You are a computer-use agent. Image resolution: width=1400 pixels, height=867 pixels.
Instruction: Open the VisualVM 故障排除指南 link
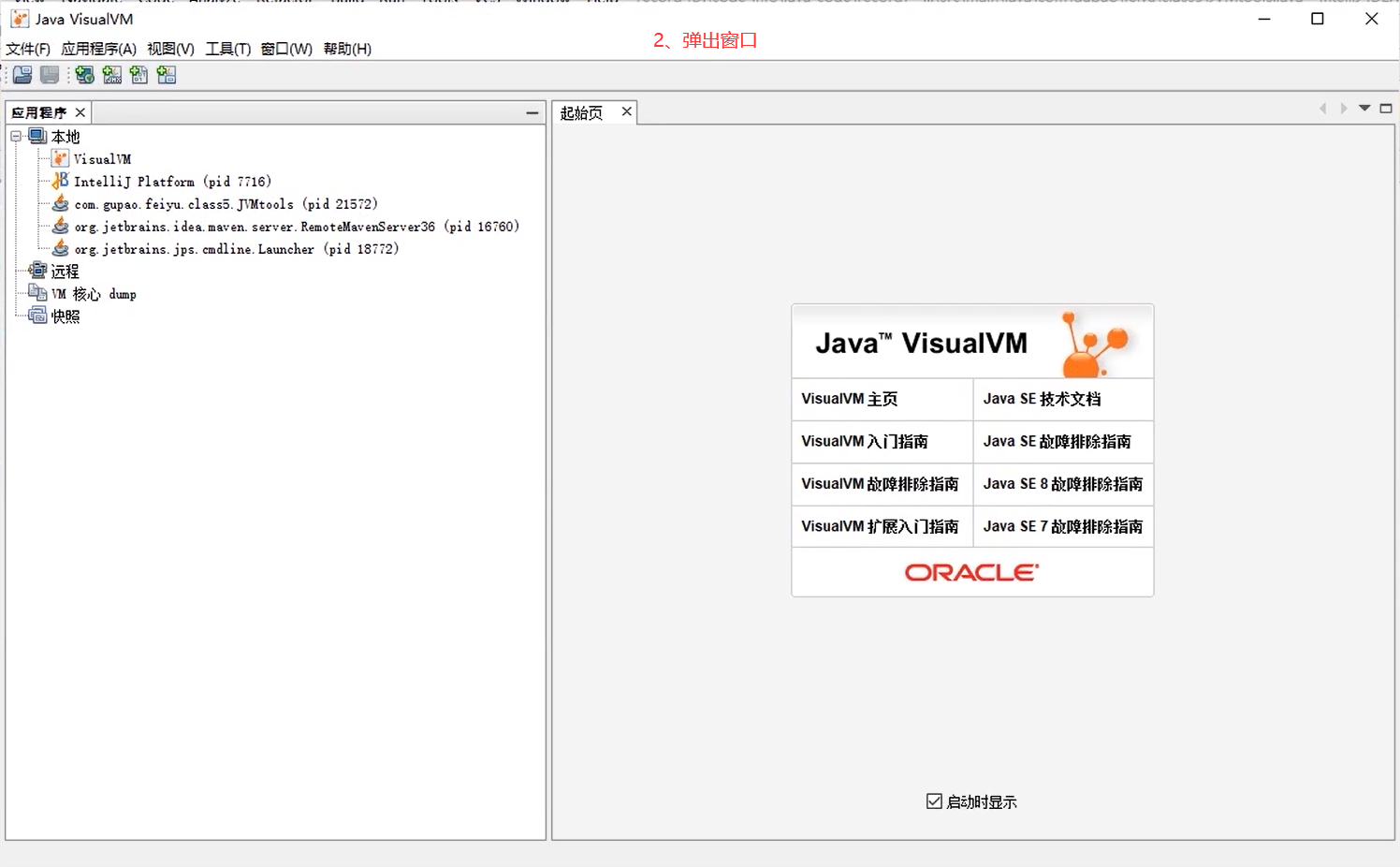880,484
